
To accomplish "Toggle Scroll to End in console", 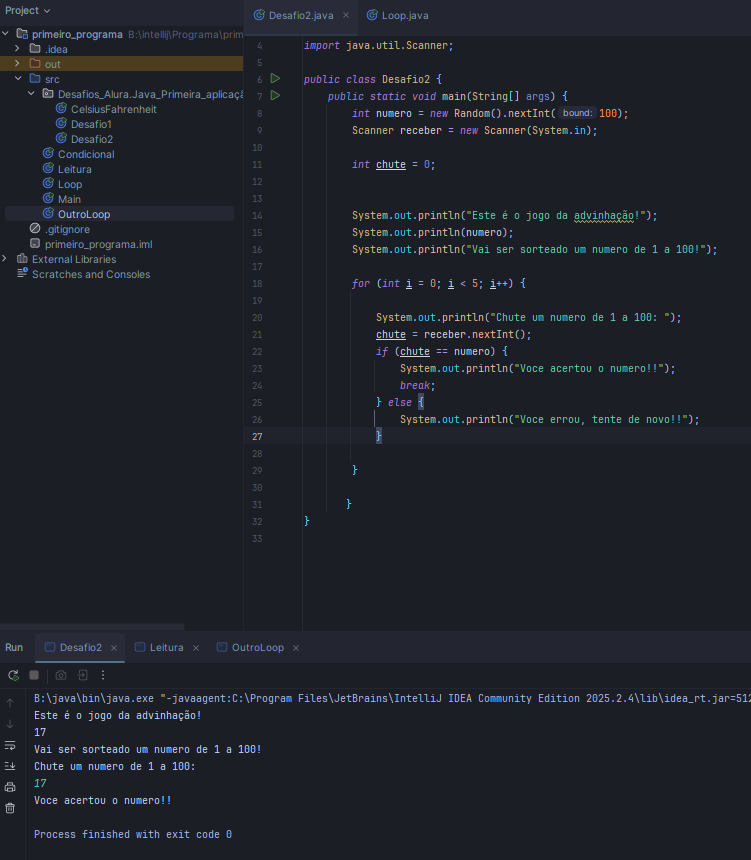I will click(10, 766).
